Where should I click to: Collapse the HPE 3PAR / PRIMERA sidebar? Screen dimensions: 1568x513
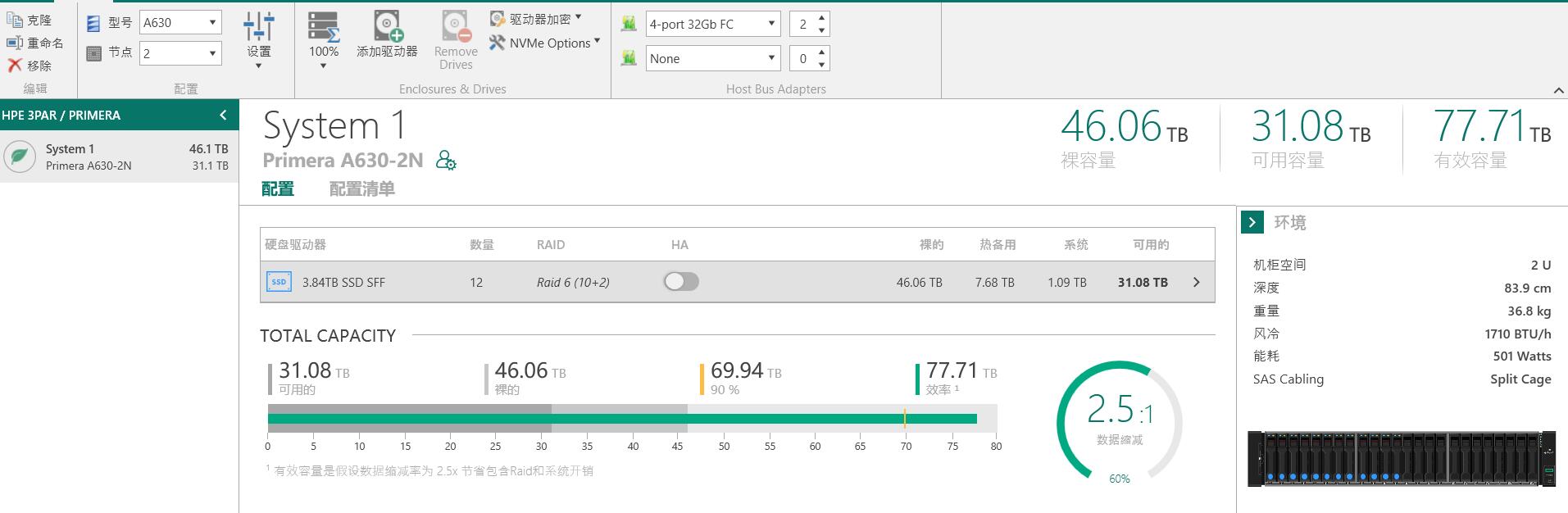pos(223,116)
